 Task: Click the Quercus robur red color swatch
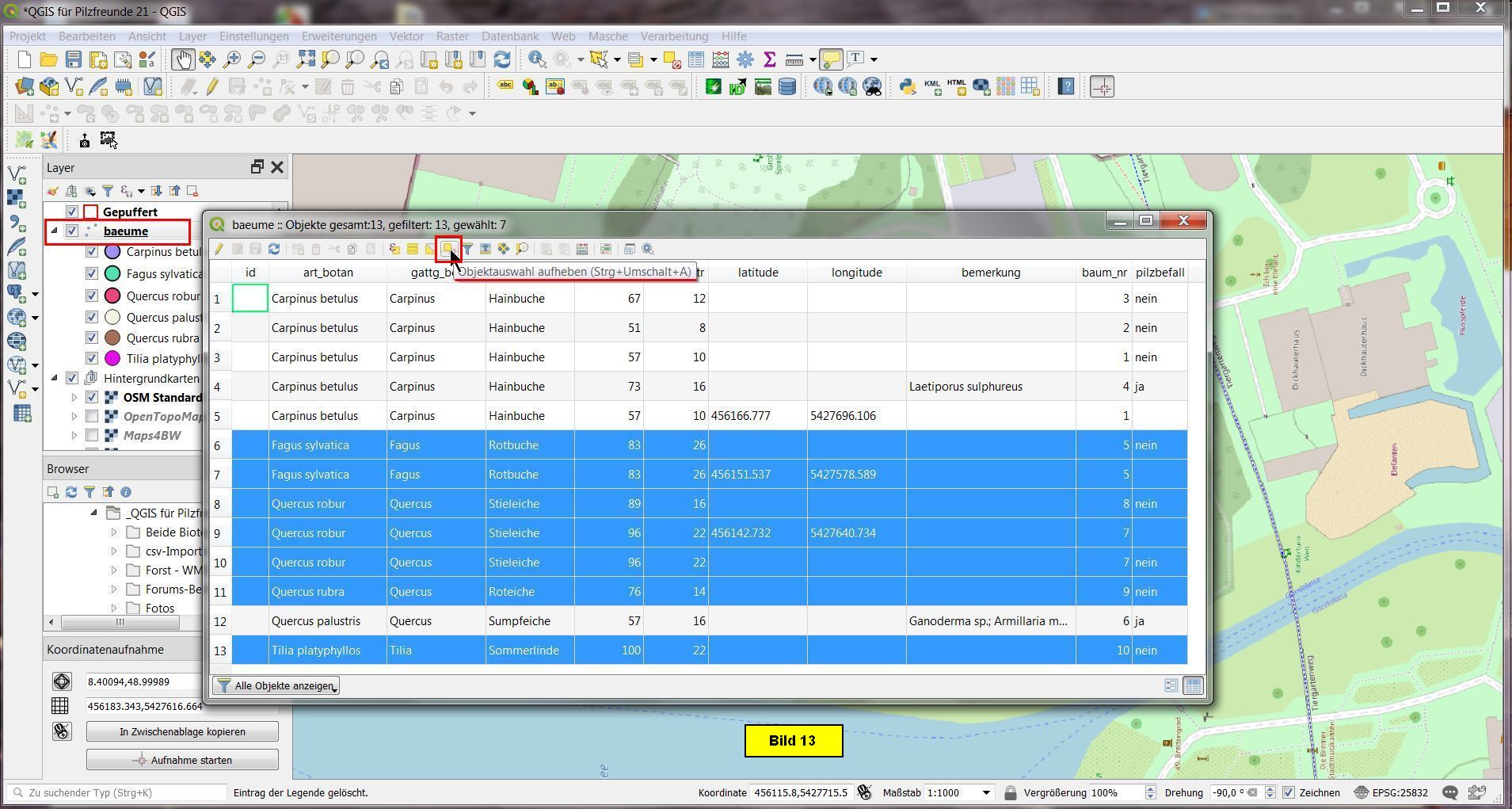pos(112,296)
